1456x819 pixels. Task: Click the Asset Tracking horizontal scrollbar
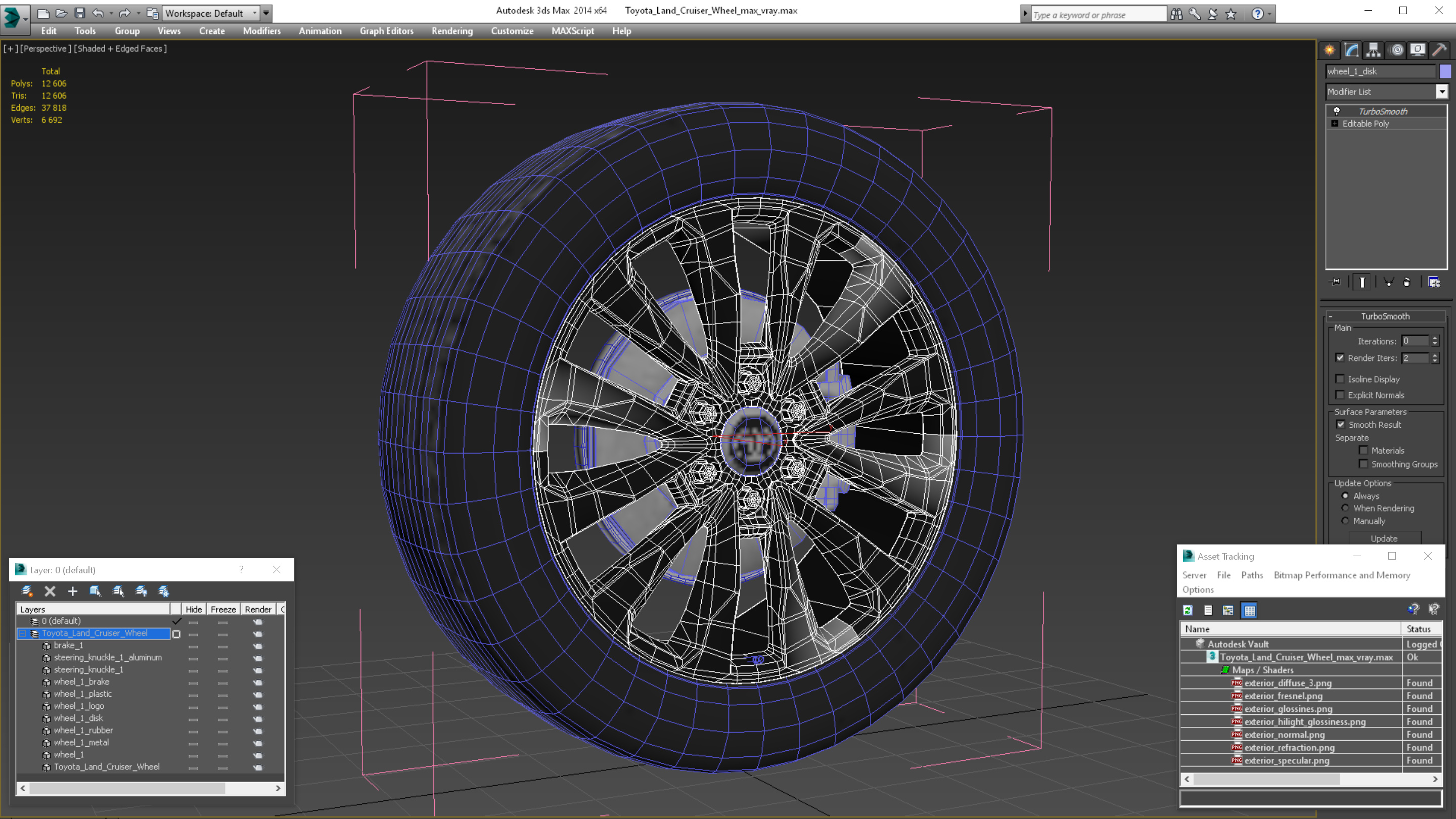pyautogui.click(x=1266, y=780)
